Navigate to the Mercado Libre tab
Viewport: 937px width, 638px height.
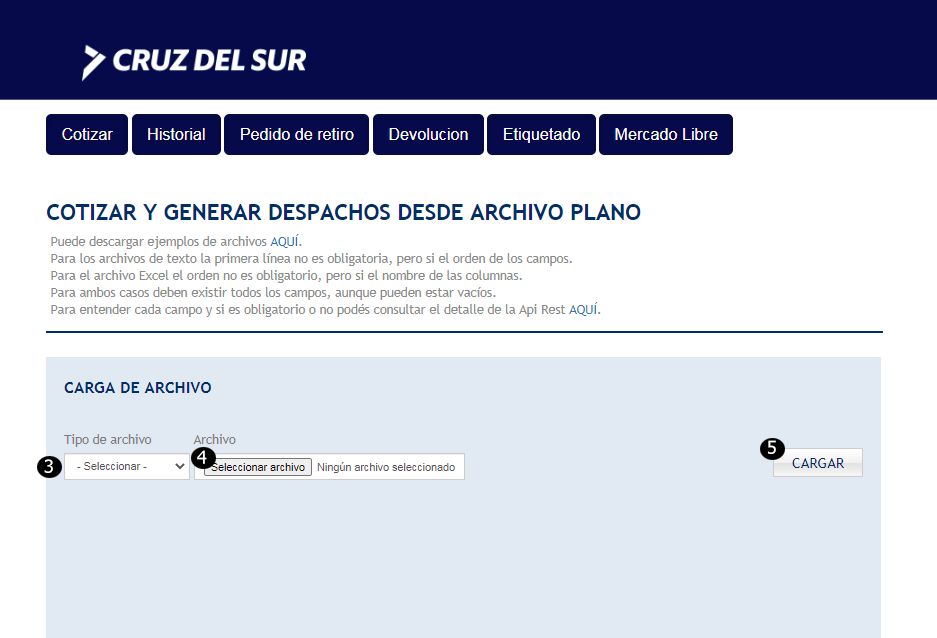pos(665,135)
